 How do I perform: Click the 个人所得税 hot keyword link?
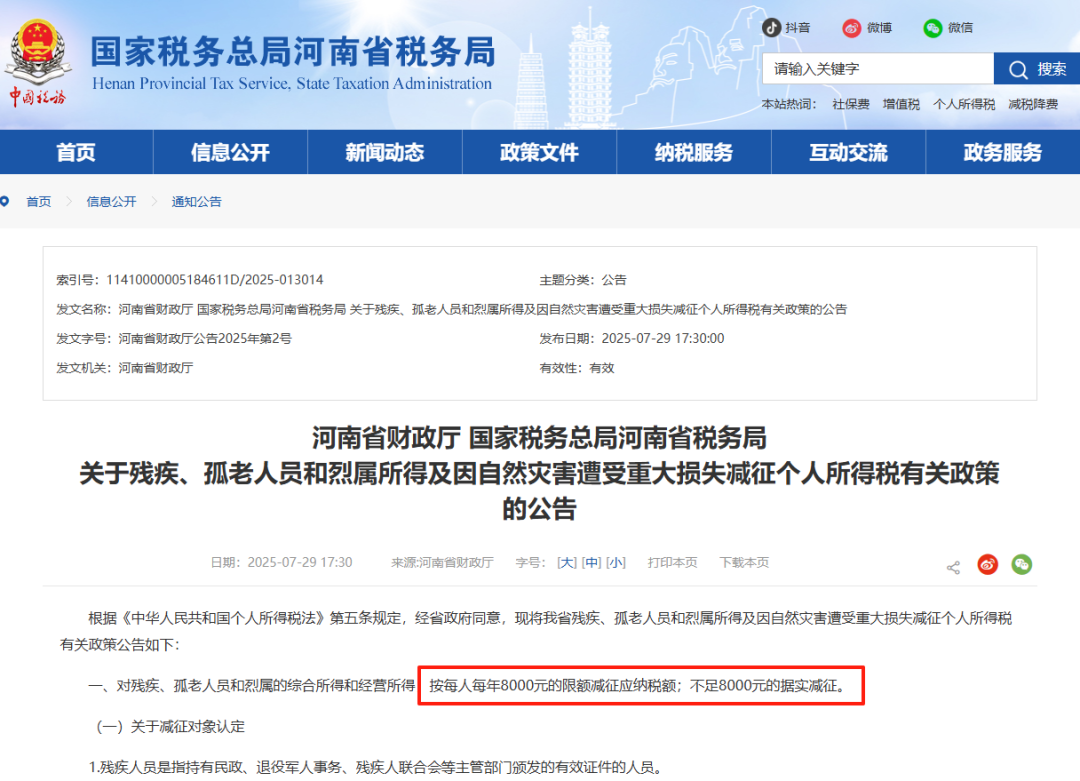click(964, 103)
